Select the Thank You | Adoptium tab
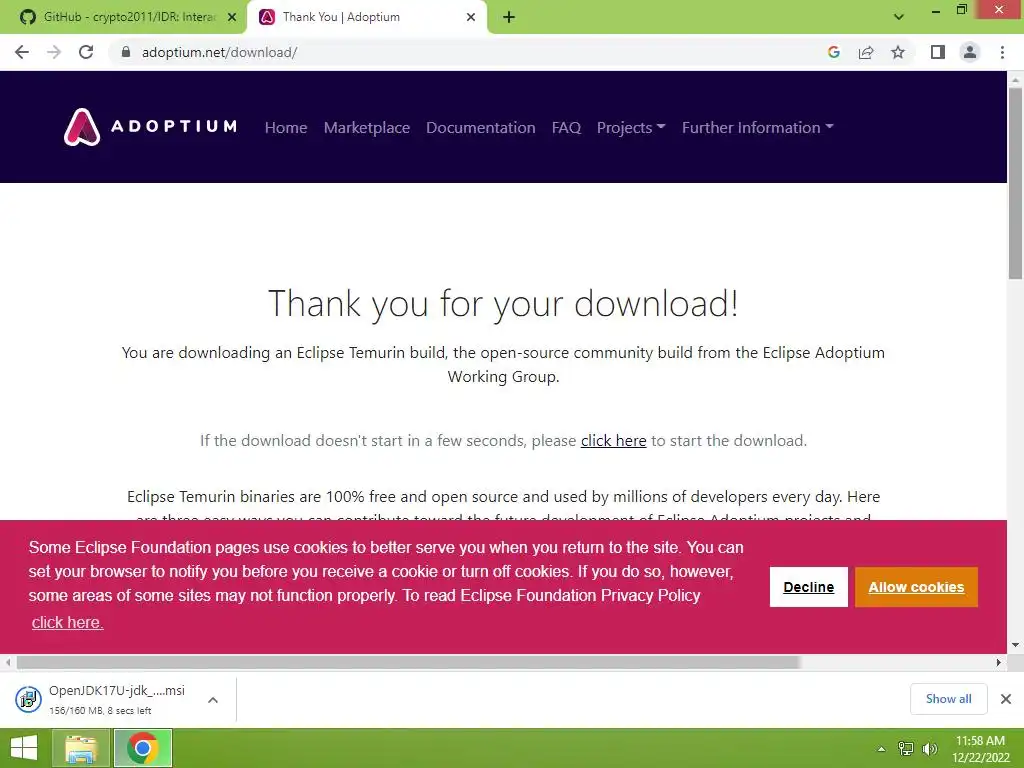Screen dimensions: 1024x768 pos(366,17)
